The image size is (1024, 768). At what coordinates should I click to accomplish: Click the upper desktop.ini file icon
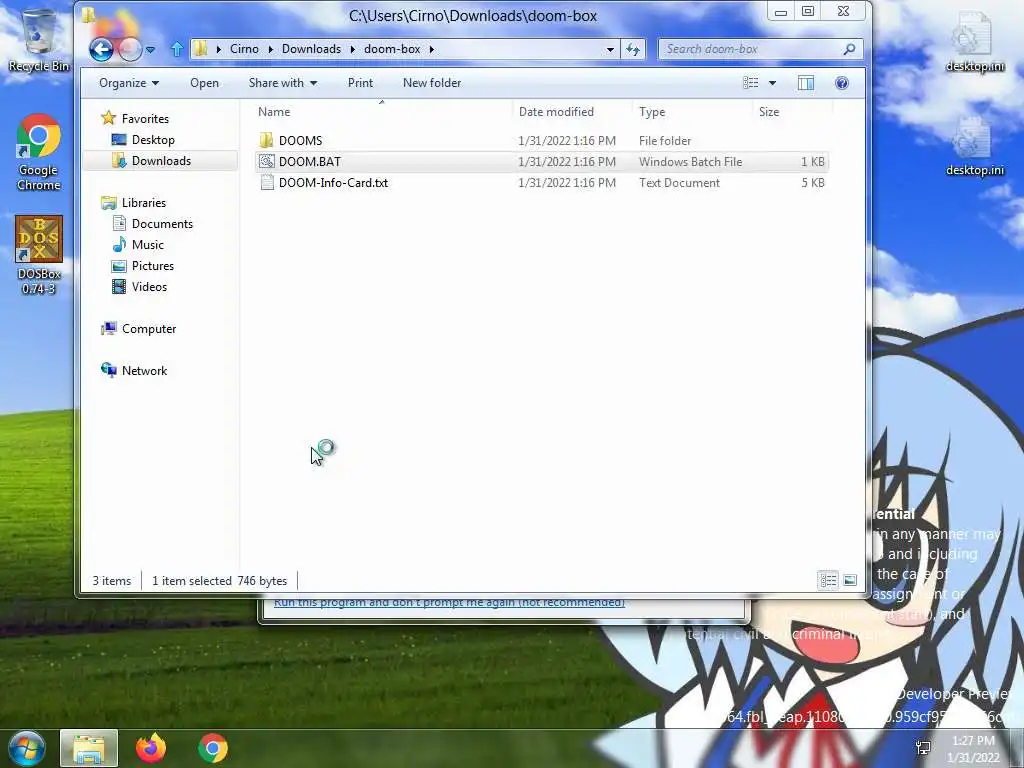coord(975,40)
